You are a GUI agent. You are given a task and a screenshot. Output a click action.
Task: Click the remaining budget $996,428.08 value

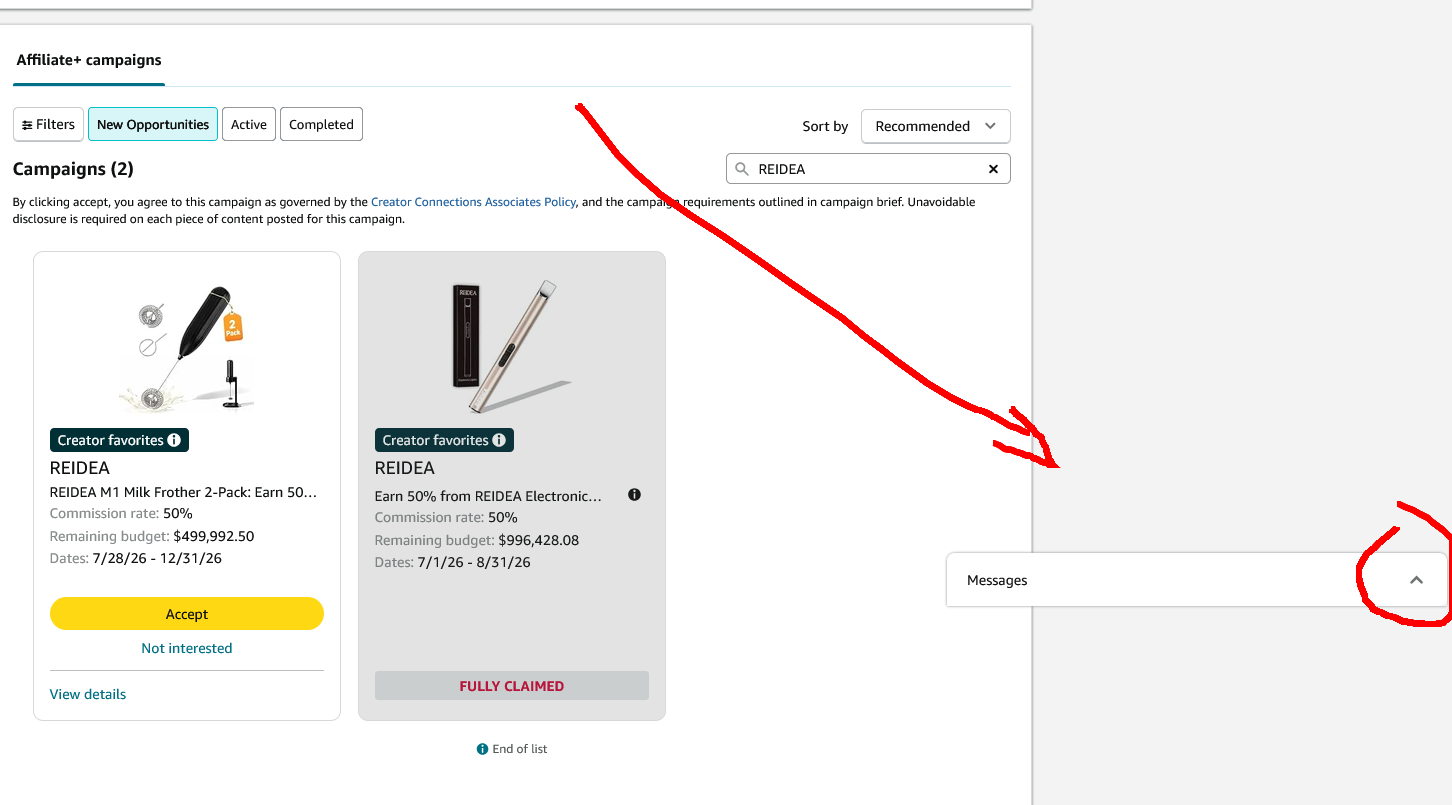(539, 540)
